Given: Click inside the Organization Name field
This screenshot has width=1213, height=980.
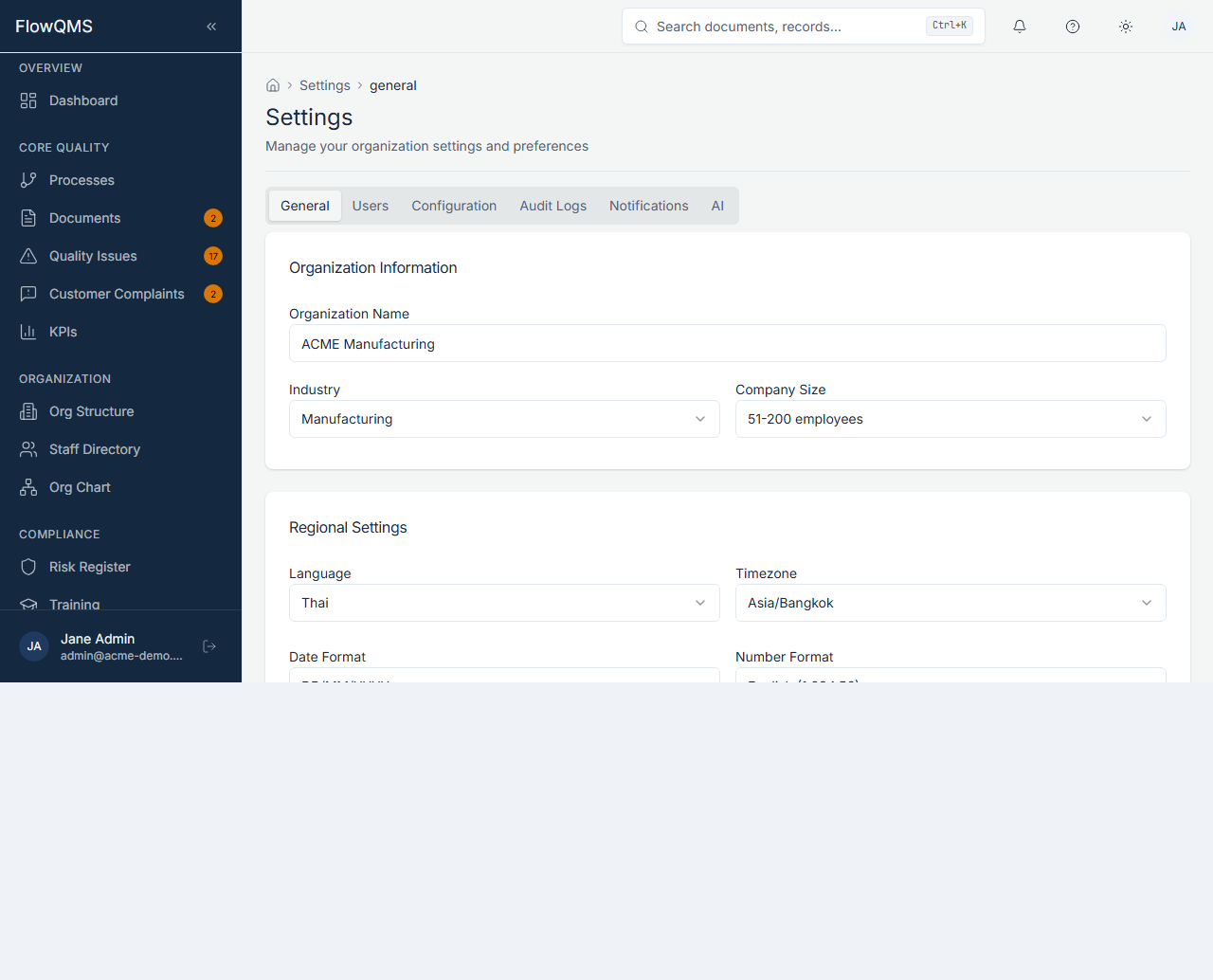Looking at the screenshot, I should [727, 343].
